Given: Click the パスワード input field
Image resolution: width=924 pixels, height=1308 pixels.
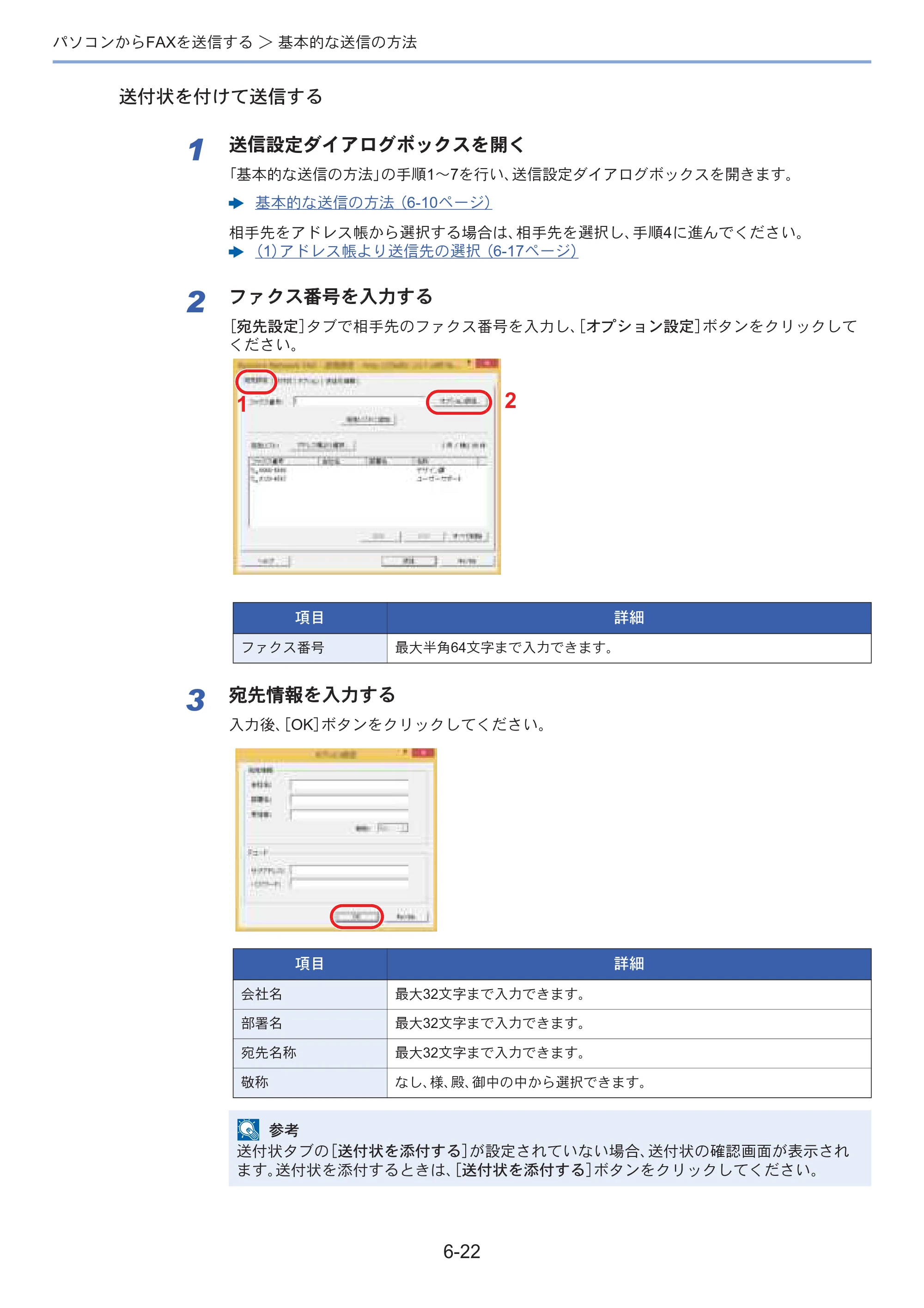Looking at the screenshot, I should click(349, 884).
